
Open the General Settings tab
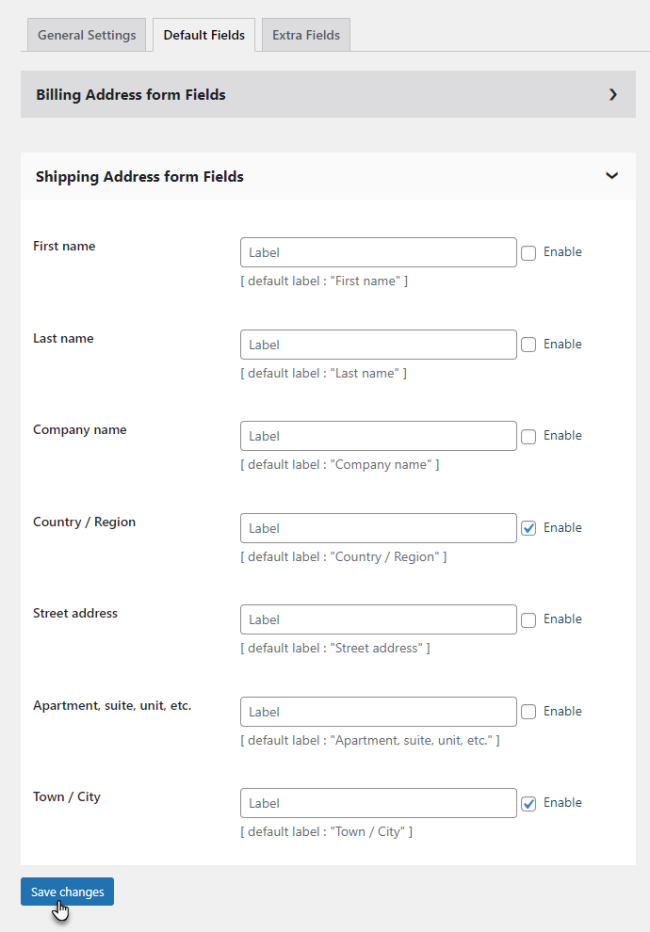click(86, 35)
